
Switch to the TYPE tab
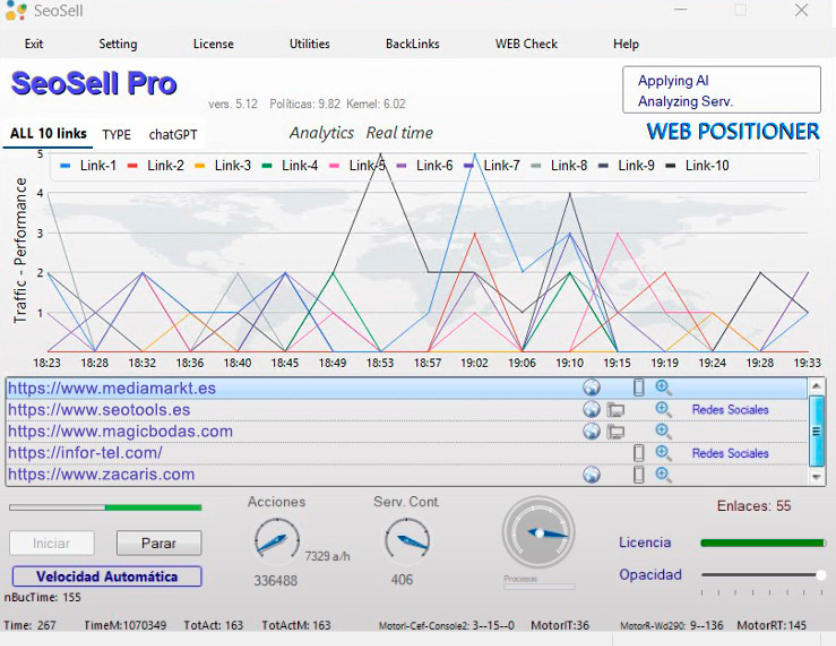point(116,134)
